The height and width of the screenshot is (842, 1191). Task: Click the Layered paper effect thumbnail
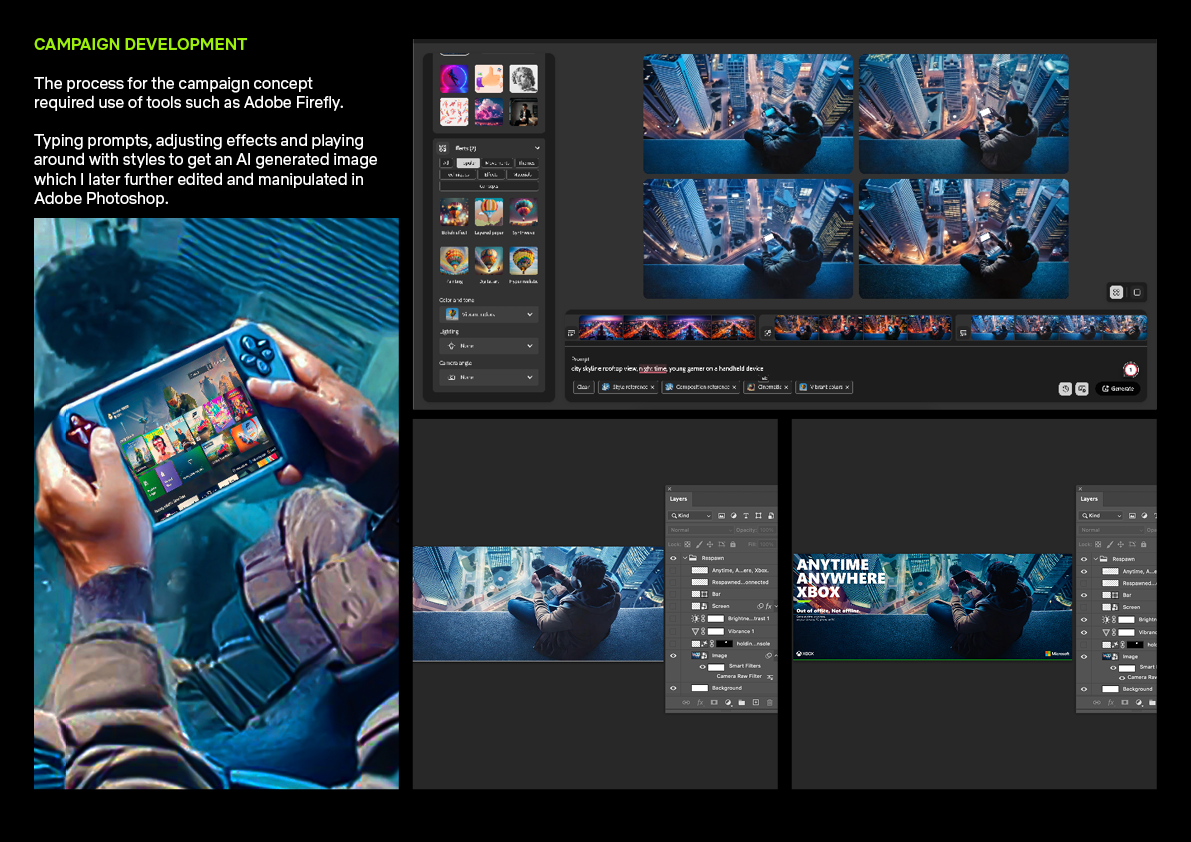click(x=488, y=213)
